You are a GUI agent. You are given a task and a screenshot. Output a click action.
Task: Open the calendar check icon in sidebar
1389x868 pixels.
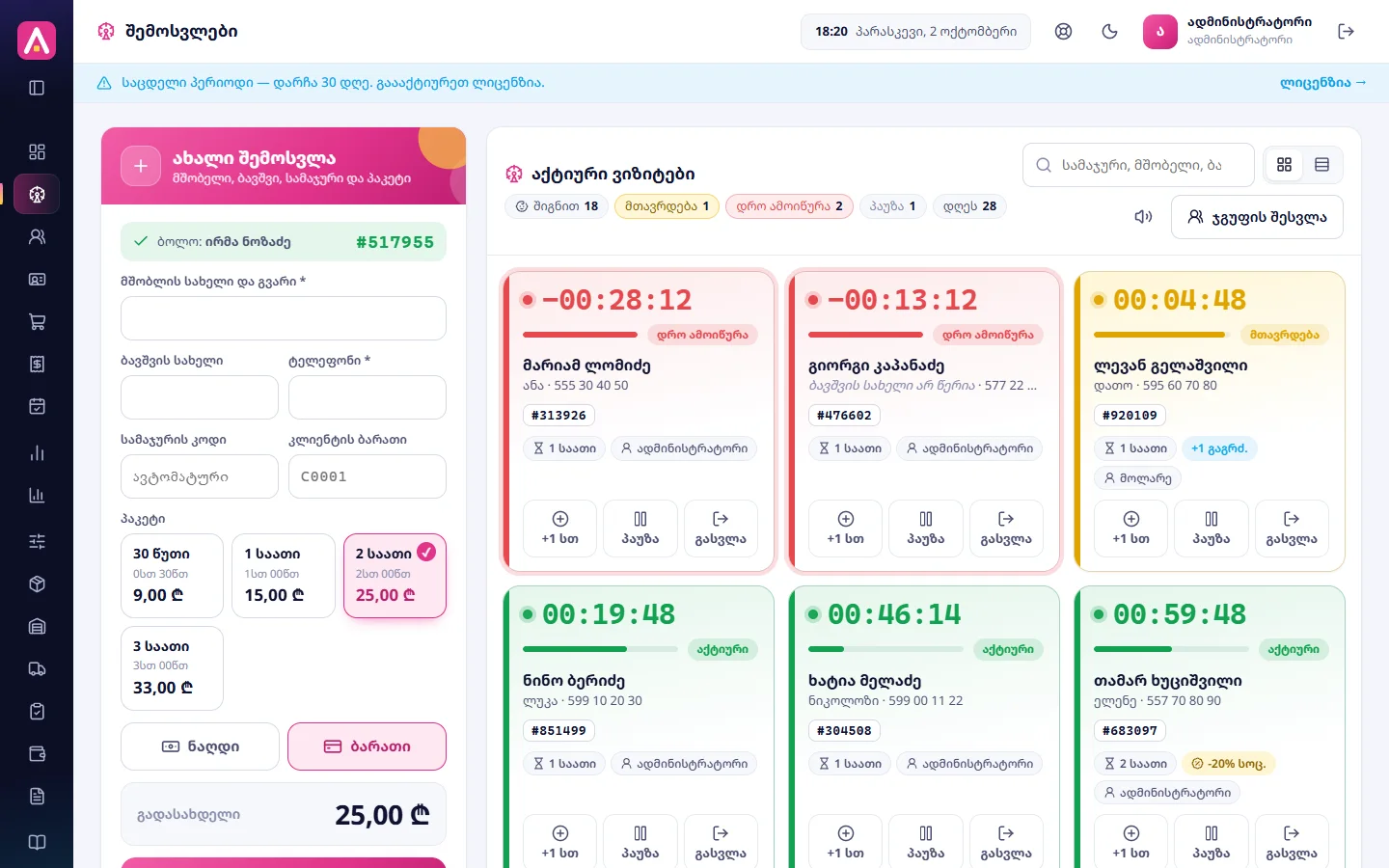coord(37,406)
